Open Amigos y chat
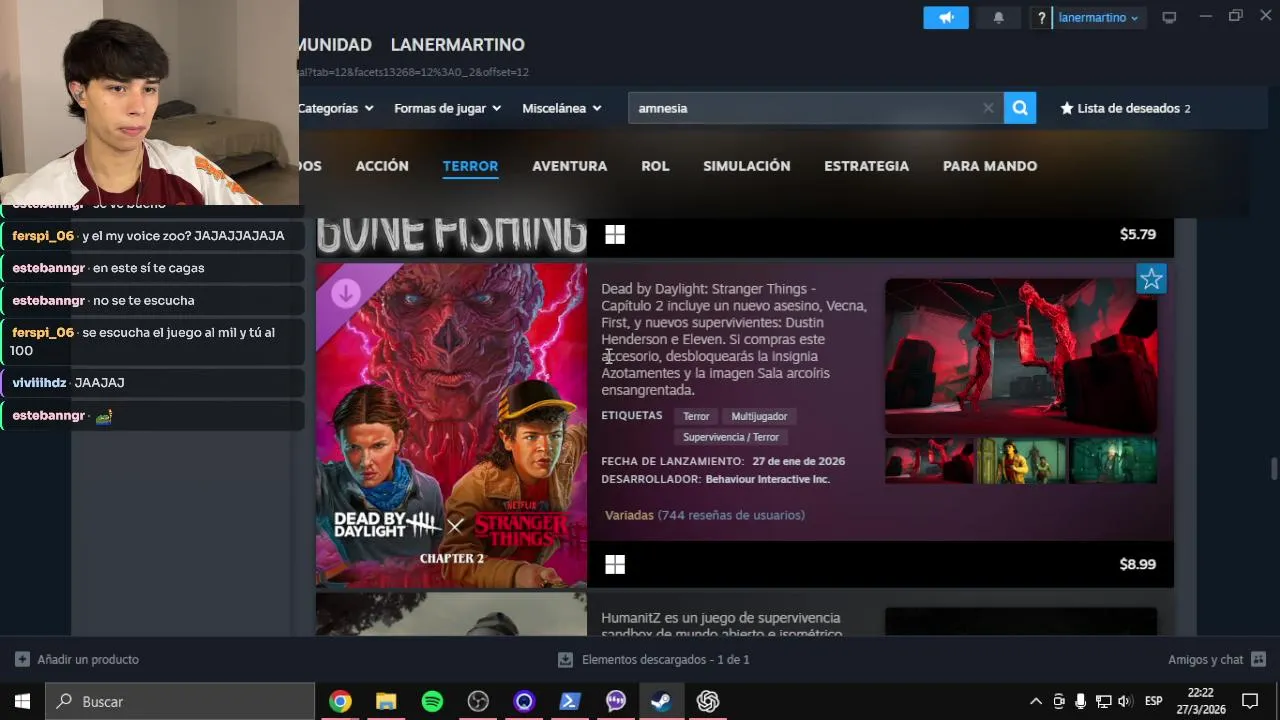 point(1217,660)
